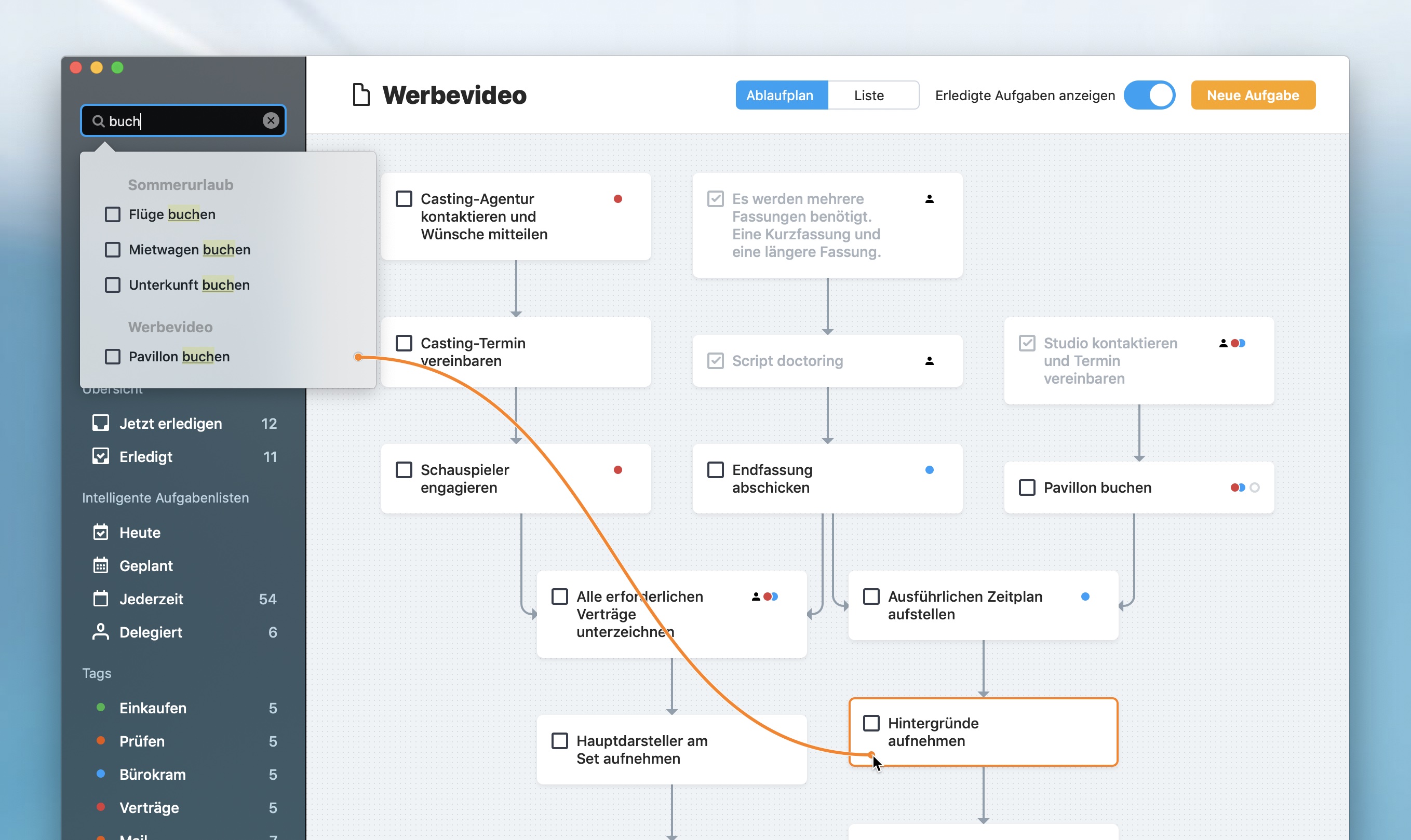The width and height of the screenshot is (1411, 840).
Task: Check off Casting-Termin vereinbaren task
Action: tap(404, 343)
